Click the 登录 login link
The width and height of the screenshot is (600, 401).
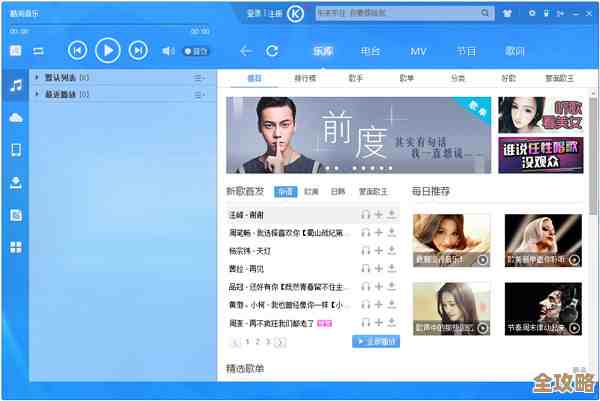pos(254,14)
